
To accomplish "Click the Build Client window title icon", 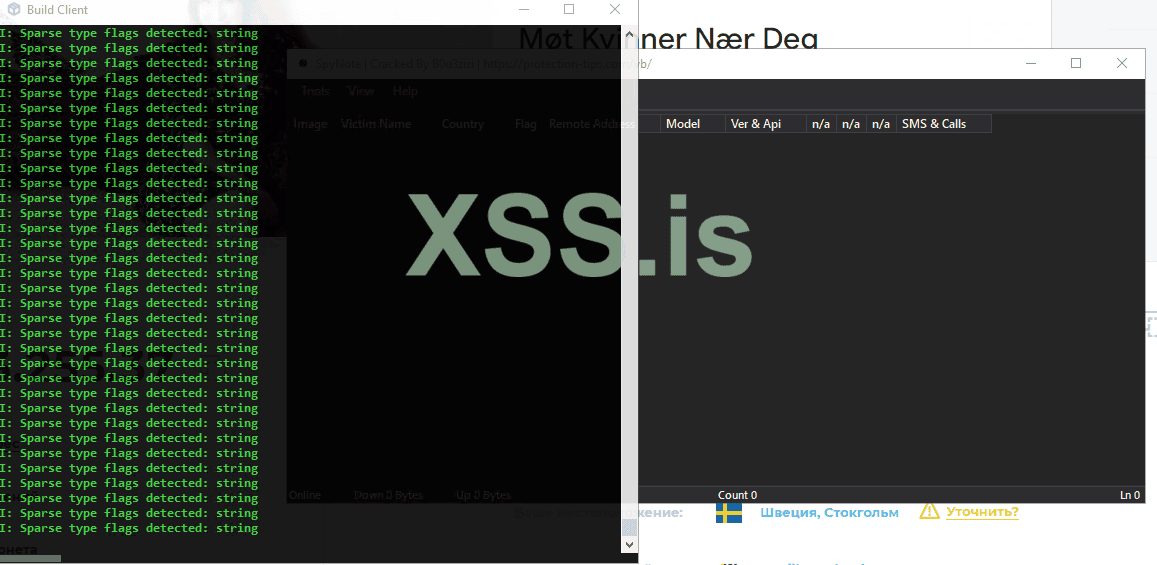I will tap(13, 10).
